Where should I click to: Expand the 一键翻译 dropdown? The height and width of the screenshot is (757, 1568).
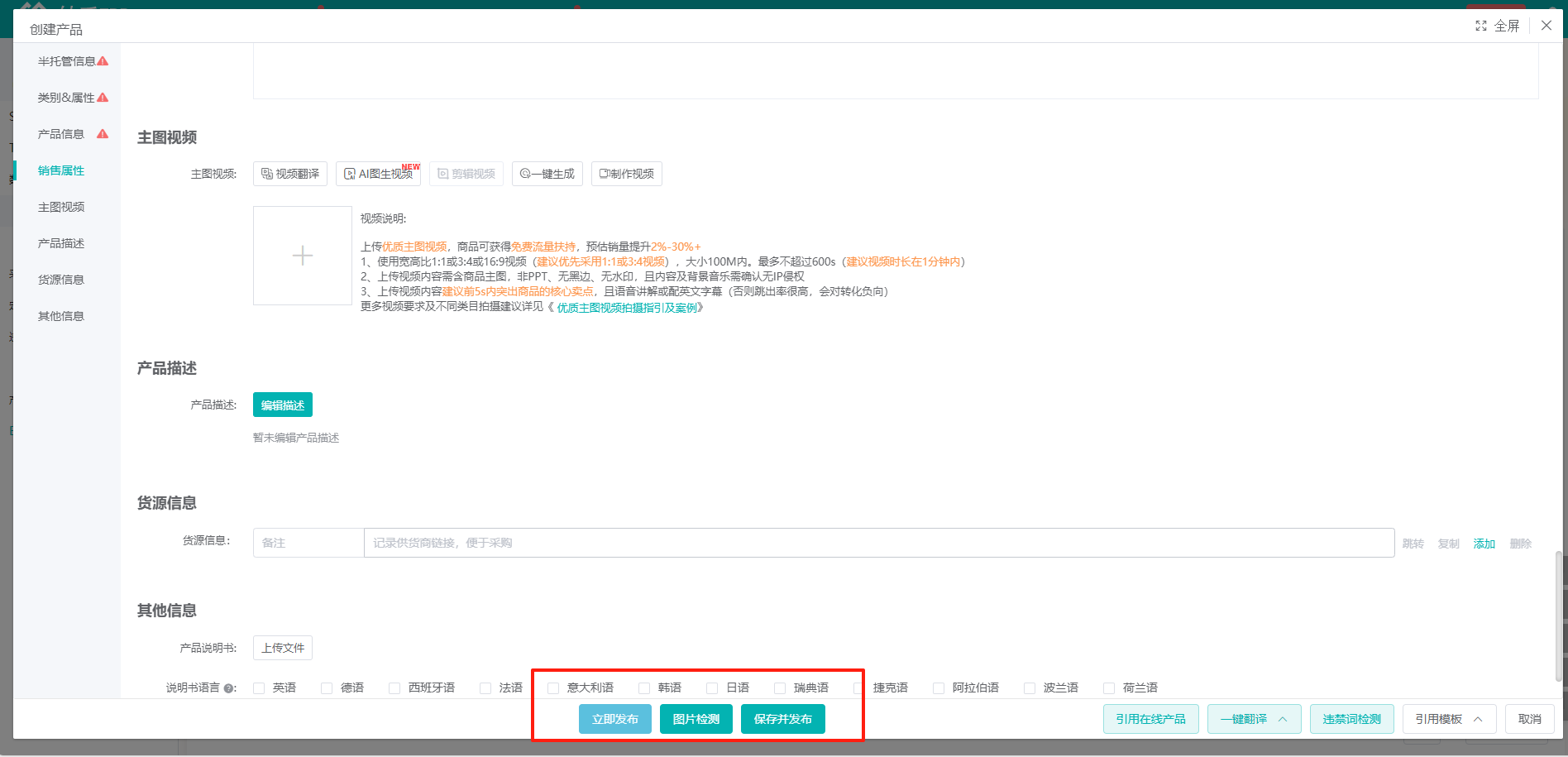click(x=1254, y=719)
